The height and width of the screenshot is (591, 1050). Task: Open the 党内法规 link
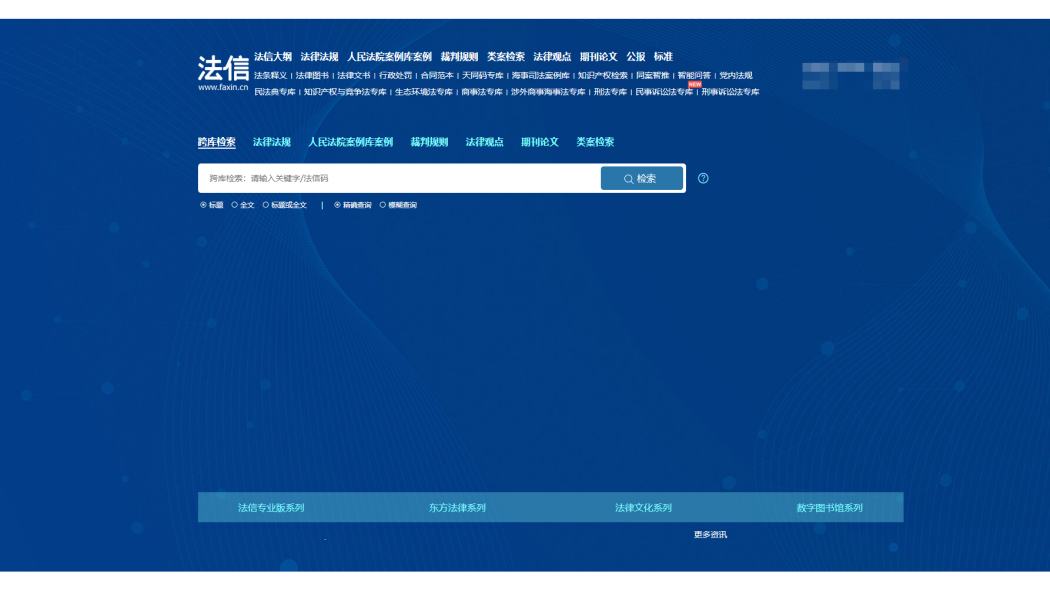pyautogui.click(x=735, y=76)
